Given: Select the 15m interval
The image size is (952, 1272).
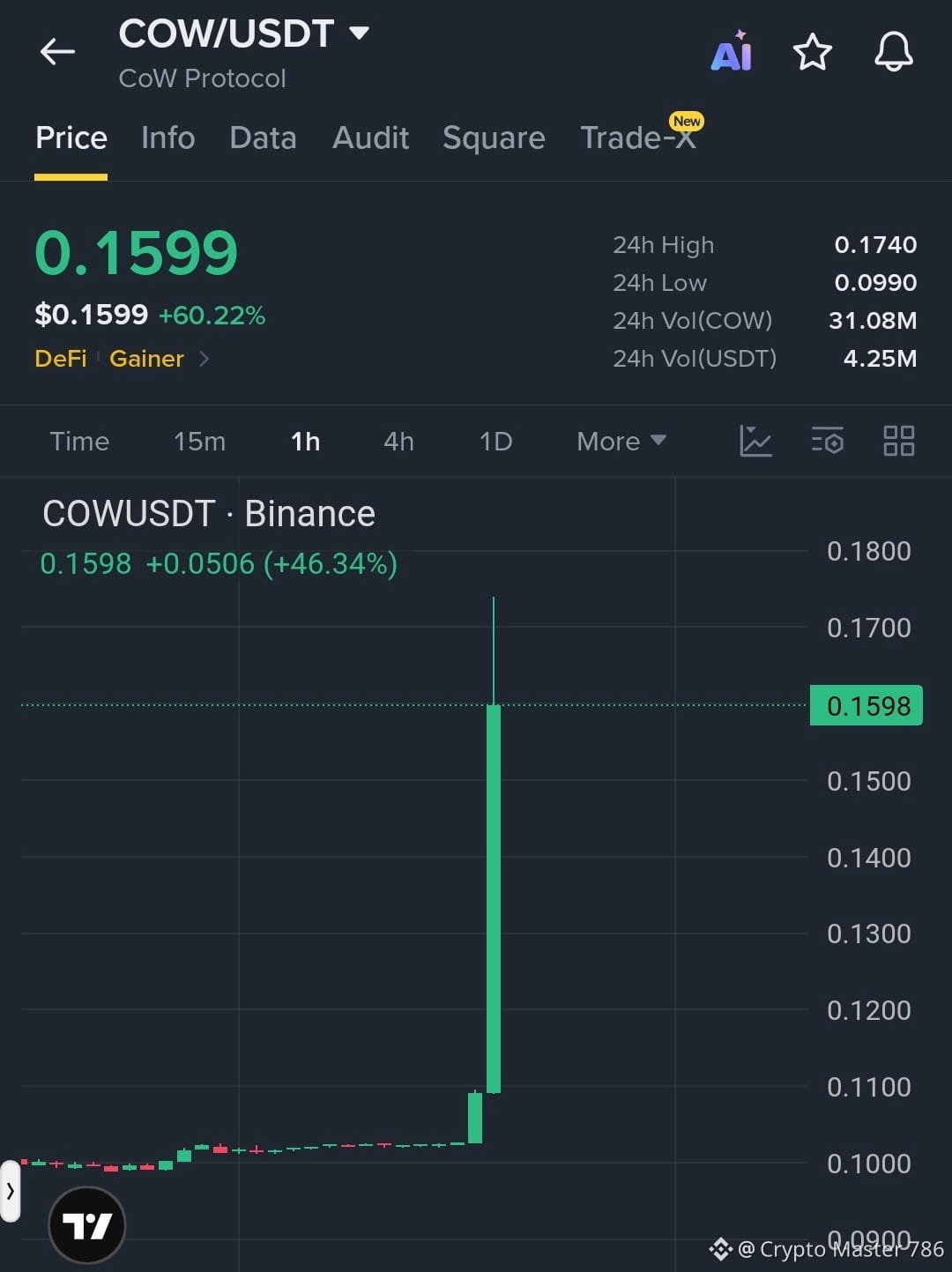Looking at the screenshot, I should coord(199,441).
